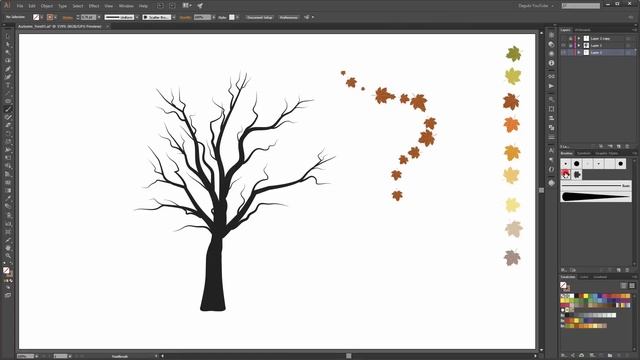Select the Selection arrow tool

pos(8,37)
